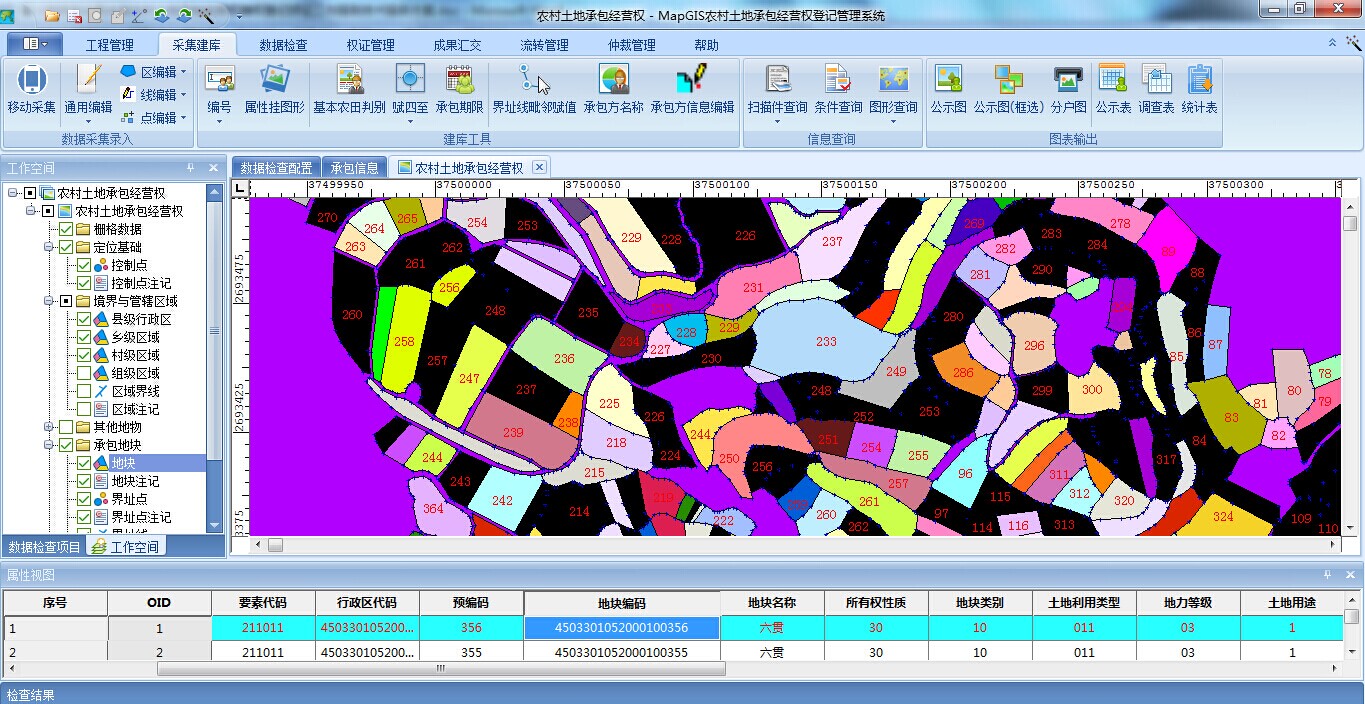This screenshot has width=1365, height=704.
Task: Click the 移动采集 mobile collection icon
Action: point(31,81)
